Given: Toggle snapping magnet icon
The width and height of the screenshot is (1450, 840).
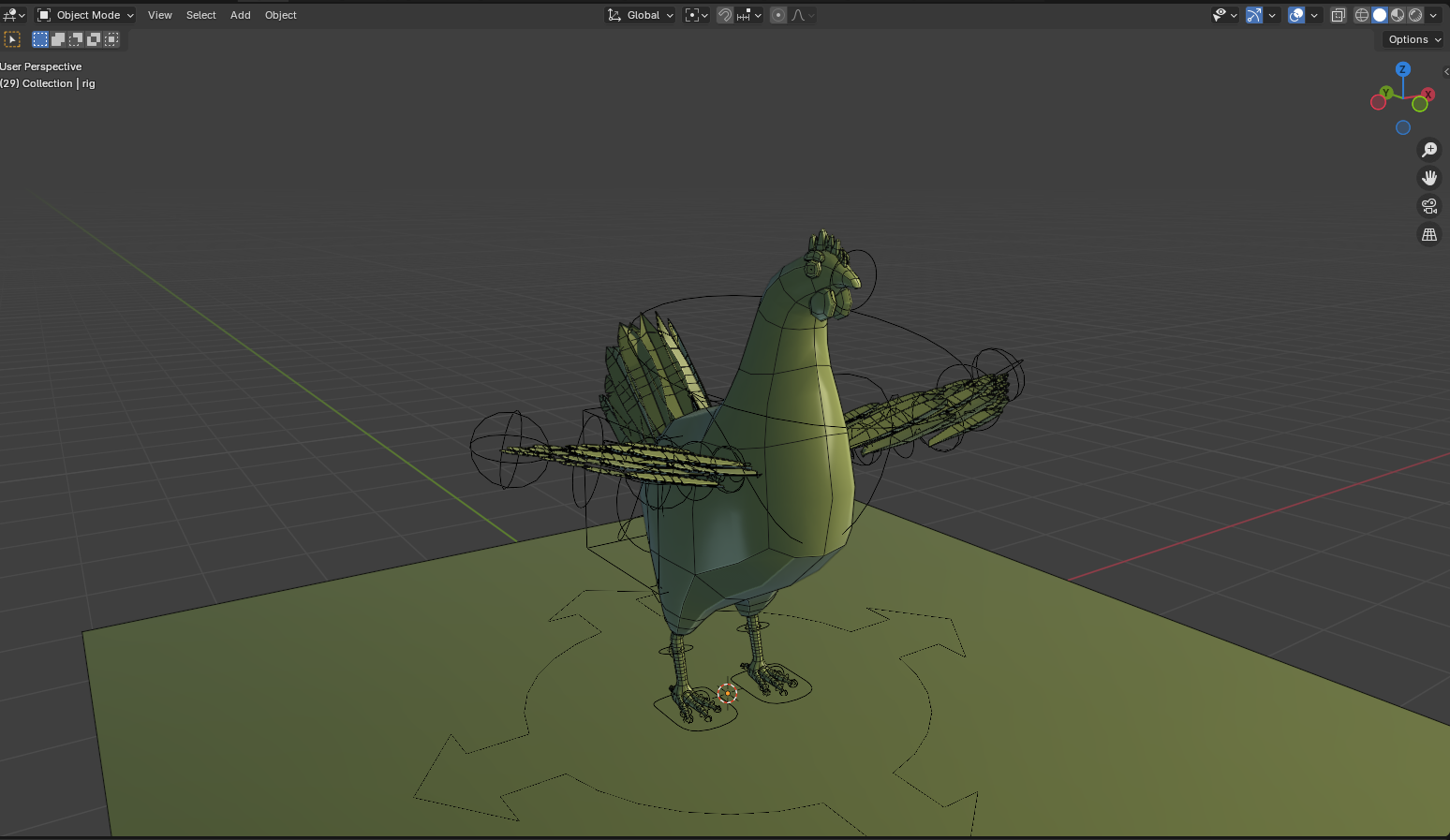Looking at the screenshot, I should [x=725, y=15].
